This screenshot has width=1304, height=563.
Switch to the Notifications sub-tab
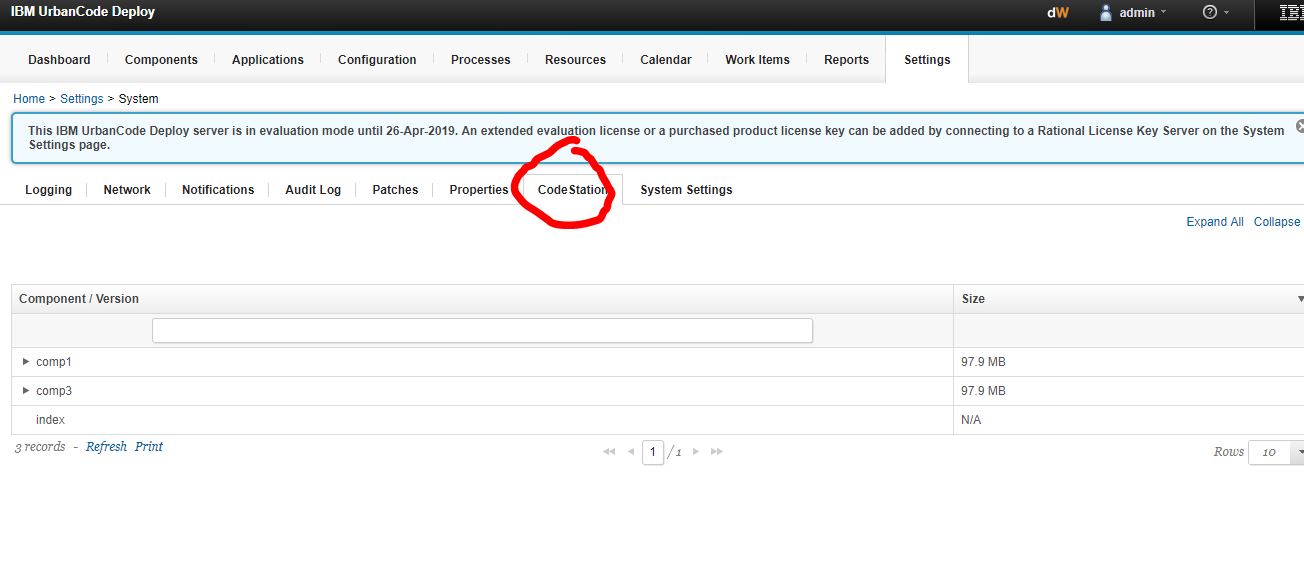218,190
